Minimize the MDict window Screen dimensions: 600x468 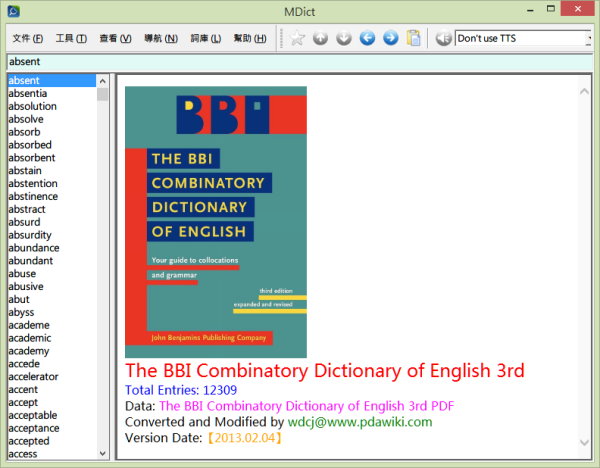pyautogui.click(x=530, y=10)
